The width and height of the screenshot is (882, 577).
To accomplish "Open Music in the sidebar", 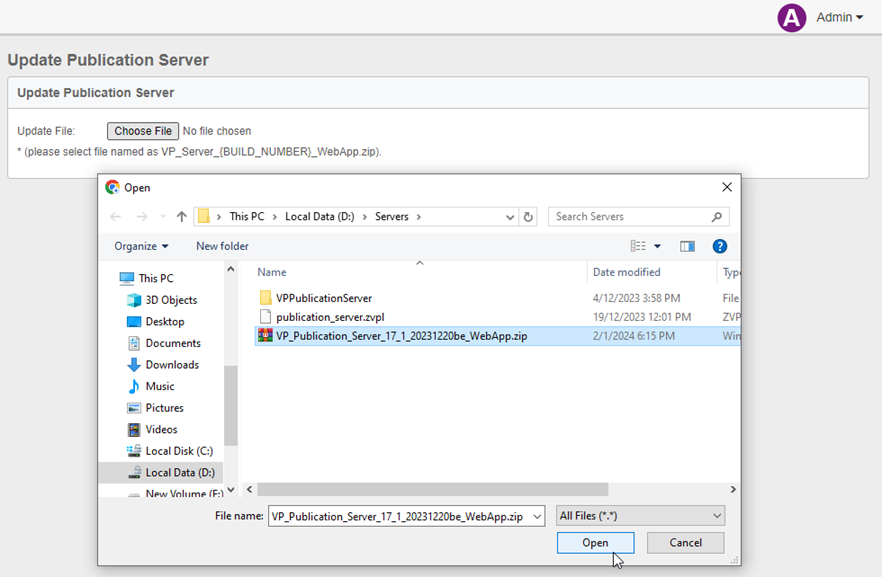I will [x=160, y=386].
